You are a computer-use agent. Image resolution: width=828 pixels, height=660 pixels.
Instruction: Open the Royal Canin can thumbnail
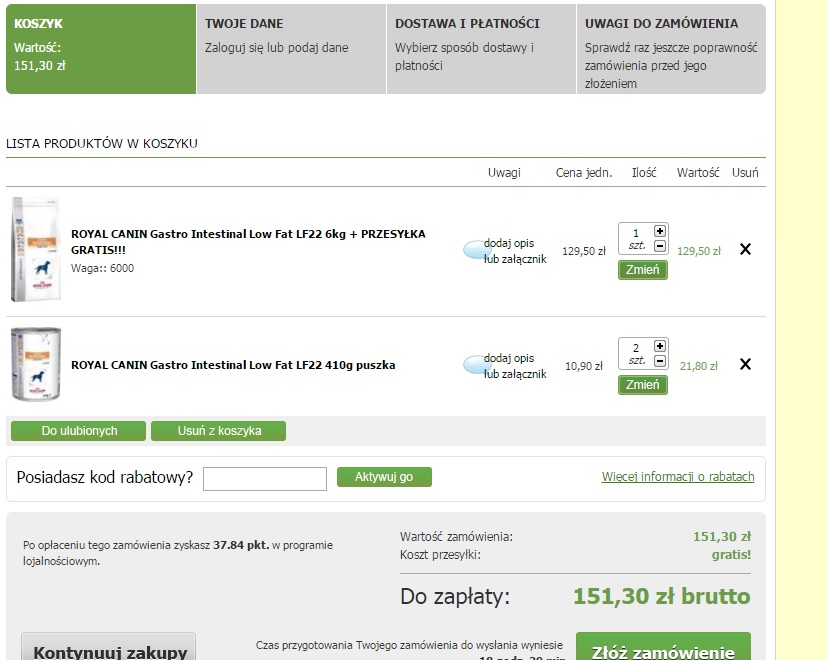pyautogui.click(x=35, y=364)
